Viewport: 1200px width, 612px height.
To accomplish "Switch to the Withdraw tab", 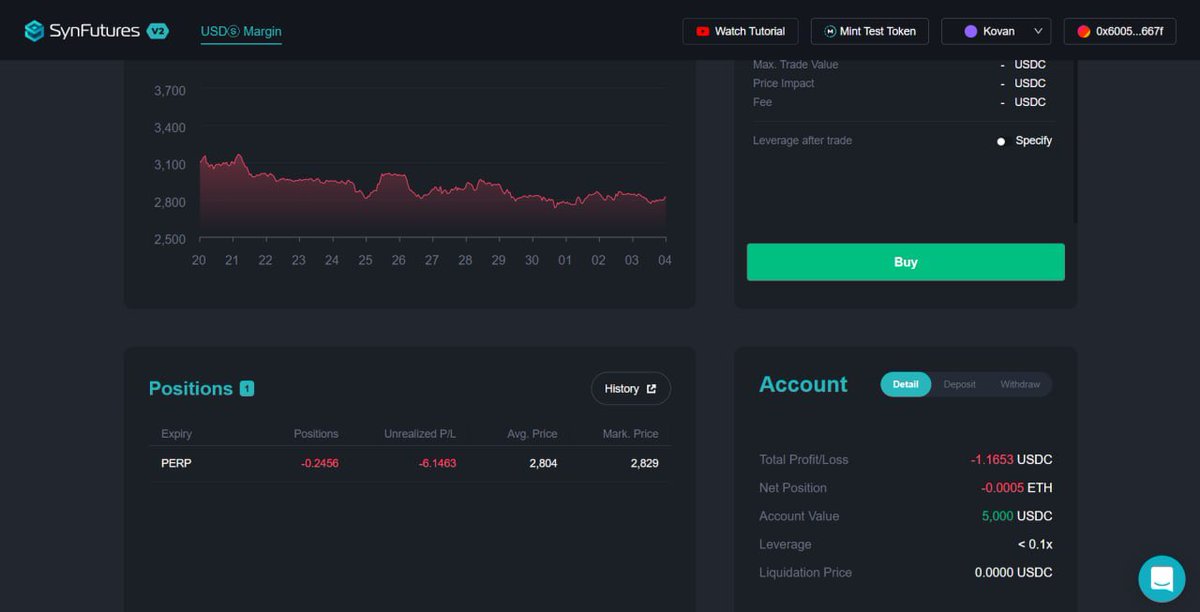I will [x=1020, y=384].
